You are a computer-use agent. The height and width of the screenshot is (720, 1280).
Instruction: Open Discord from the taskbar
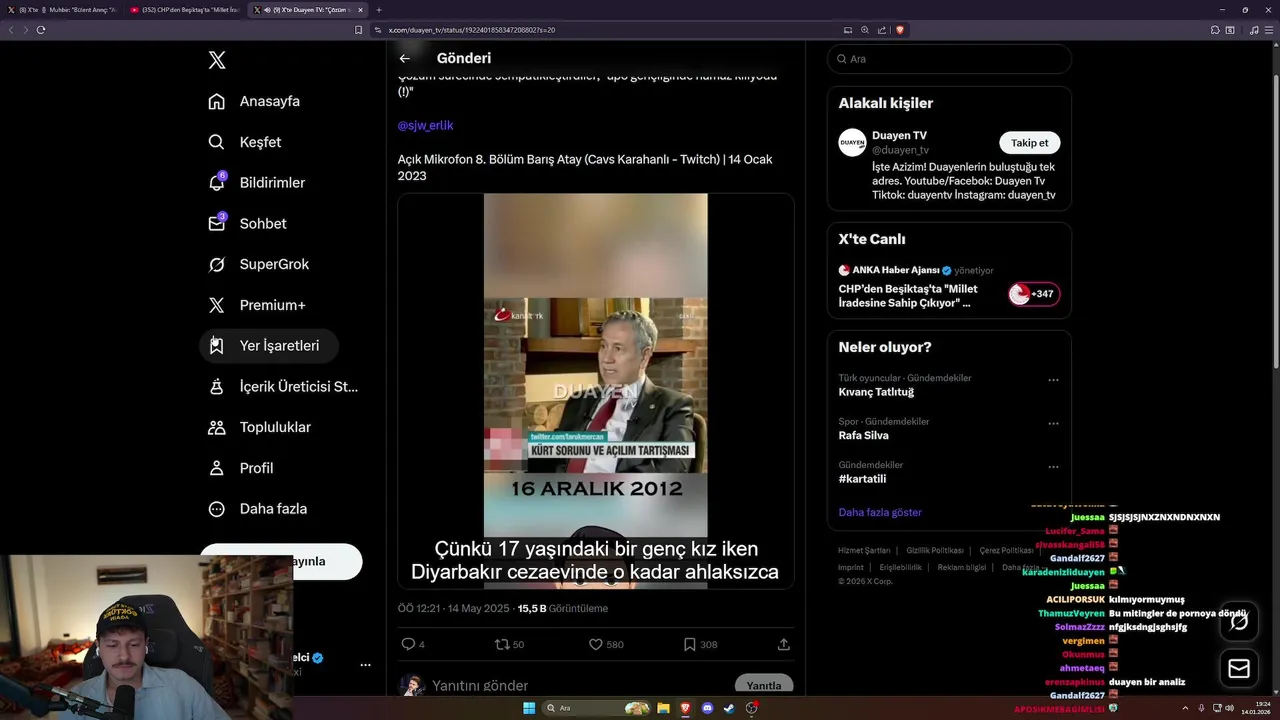708,708
